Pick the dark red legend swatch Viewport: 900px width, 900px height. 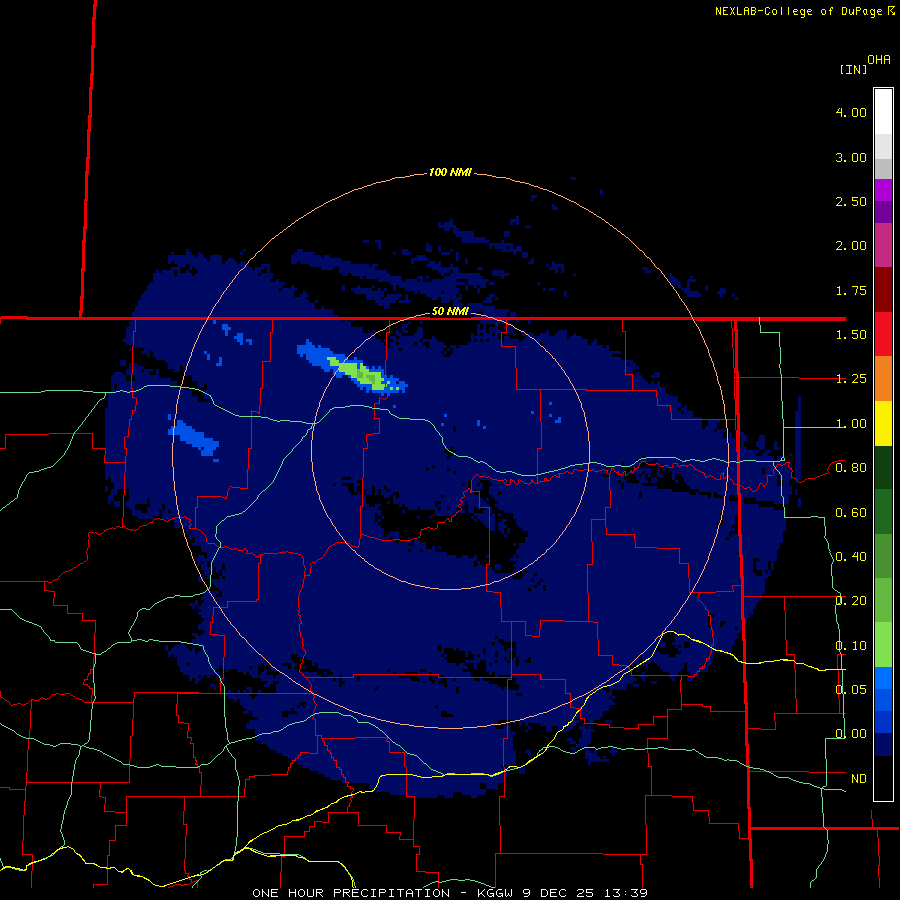pyautogui.click(x=883, y=290)
